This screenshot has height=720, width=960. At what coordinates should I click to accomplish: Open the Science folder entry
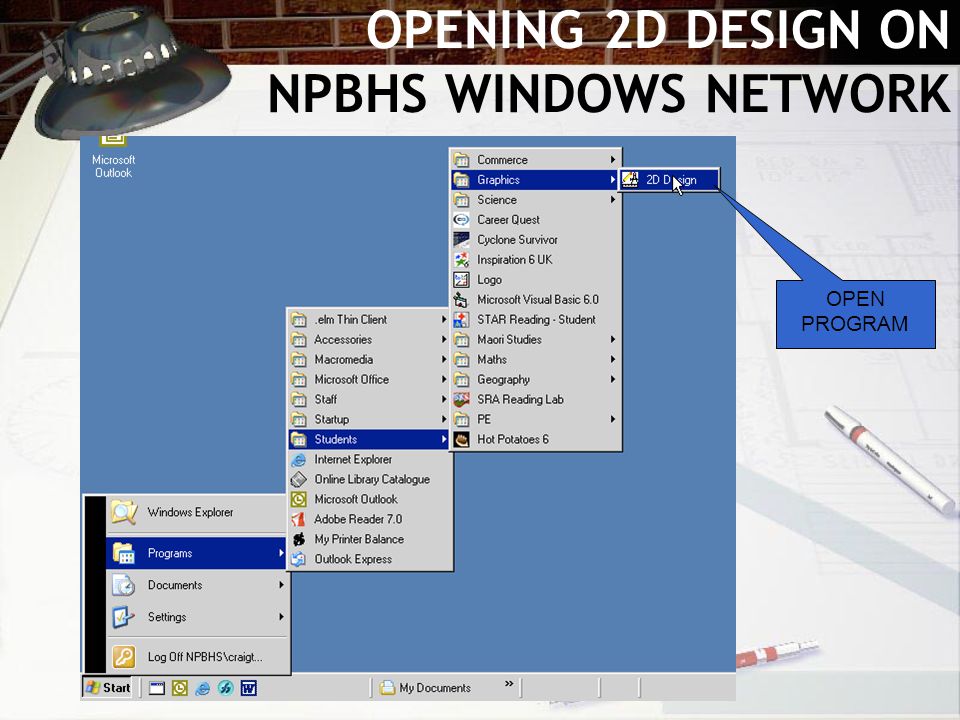[x=536, y=200]
